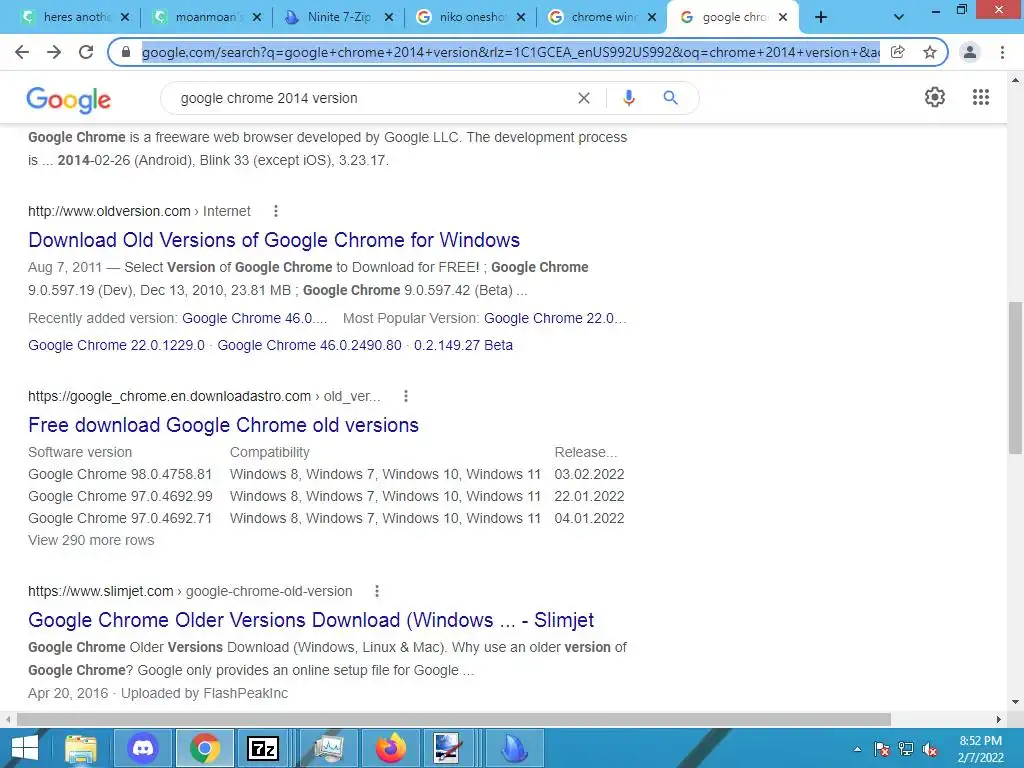Viewport: 1024px width, 768px height.
Task: Open Discord from the taskbar
Action: coord(143,748)
